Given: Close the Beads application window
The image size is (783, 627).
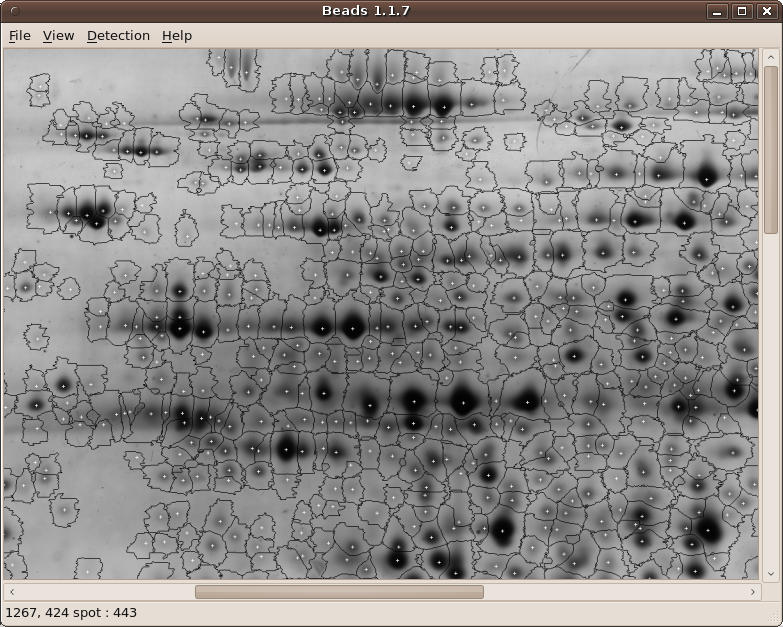Looking at the screenshot, I should [x=767, y=11].
